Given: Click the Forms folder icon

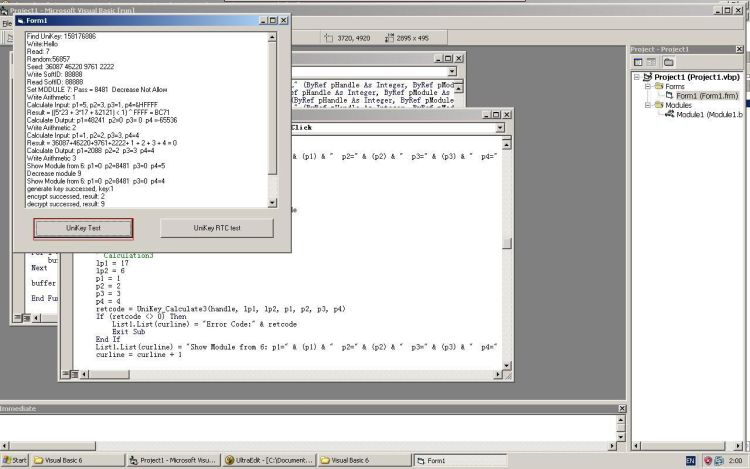Looking at the screenshot, I should point(659,86).
